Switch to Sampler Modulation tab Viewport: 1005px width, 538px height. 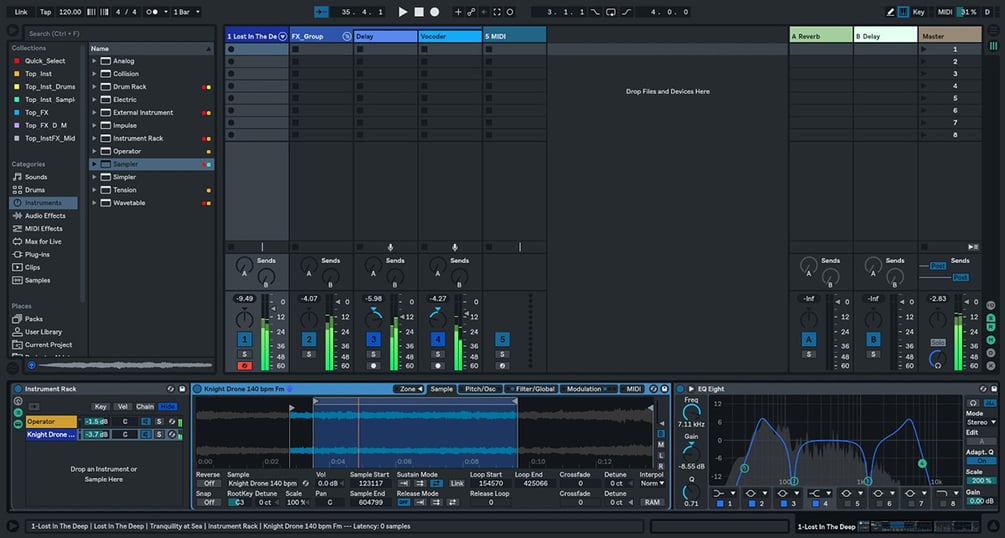point(588,389)
